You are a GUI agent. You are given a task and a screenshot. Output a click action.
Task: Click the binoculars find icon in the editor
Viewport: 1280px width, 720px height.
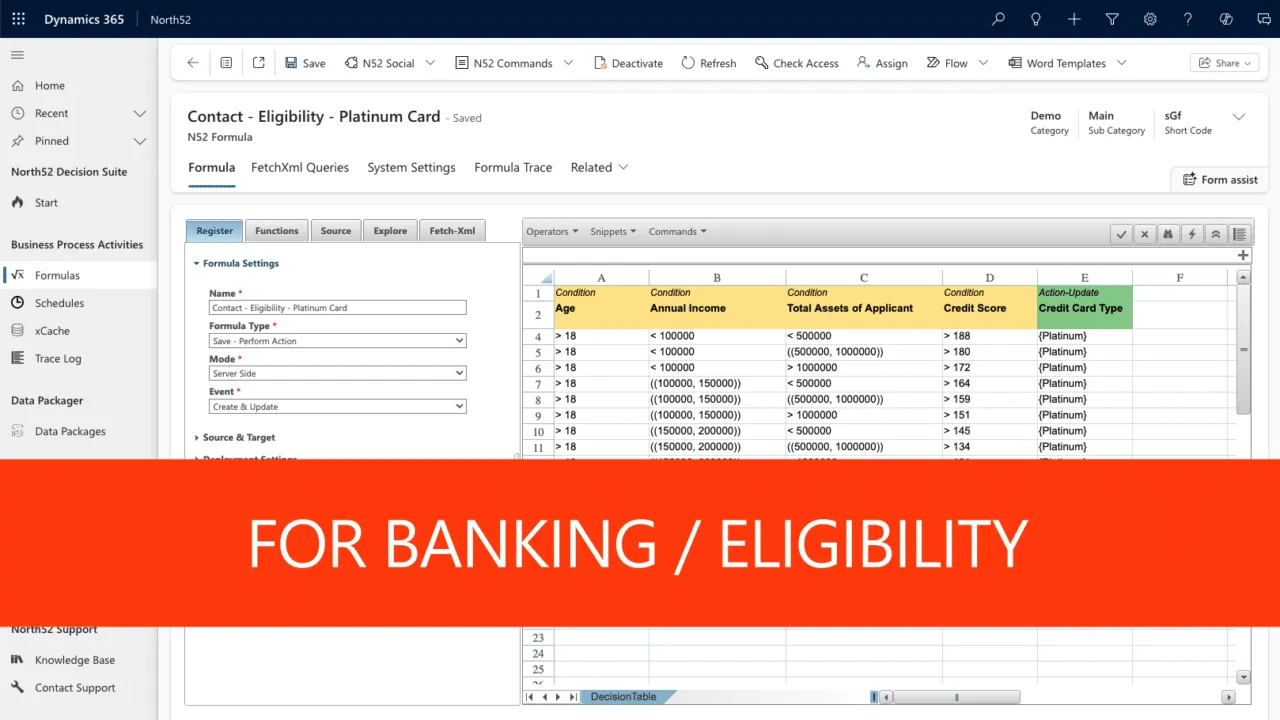click(1168, 233)
